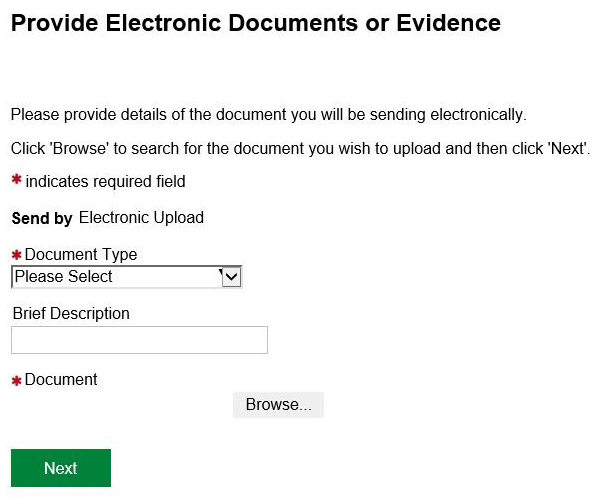This screenshot has width=610, height=498.
Task: Click the Document upload label
Action: point(61,380)
